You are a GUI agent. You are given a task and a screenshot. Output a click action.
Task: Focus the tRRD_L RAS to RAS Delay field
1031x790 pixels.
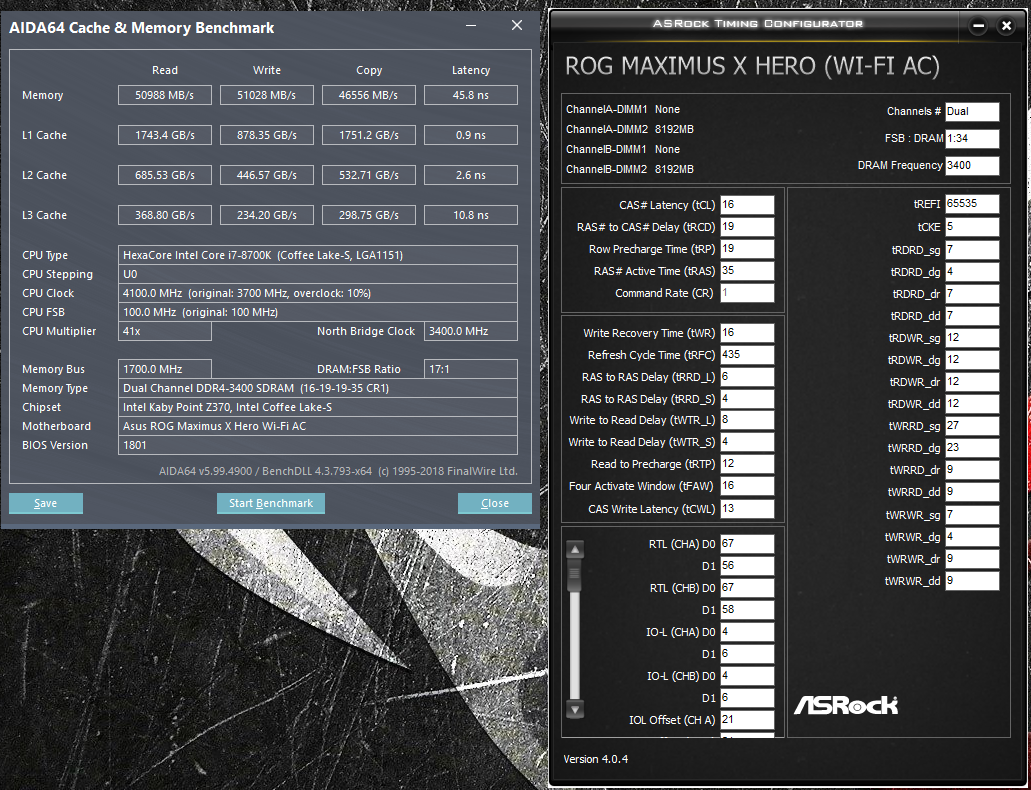[747, 377]
